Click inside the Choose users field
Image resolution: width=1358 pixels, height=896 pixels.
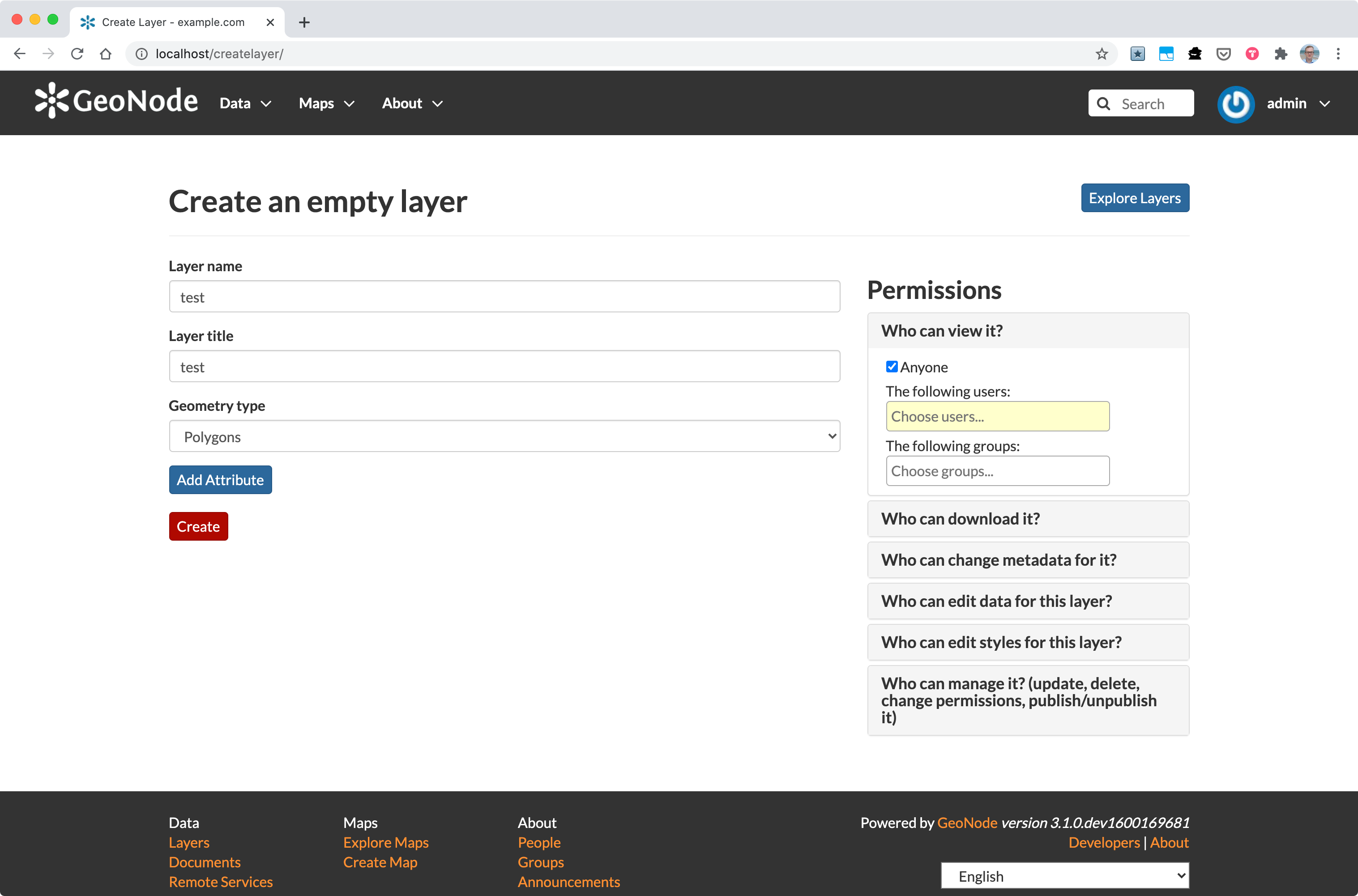click(x=997, y=416)
